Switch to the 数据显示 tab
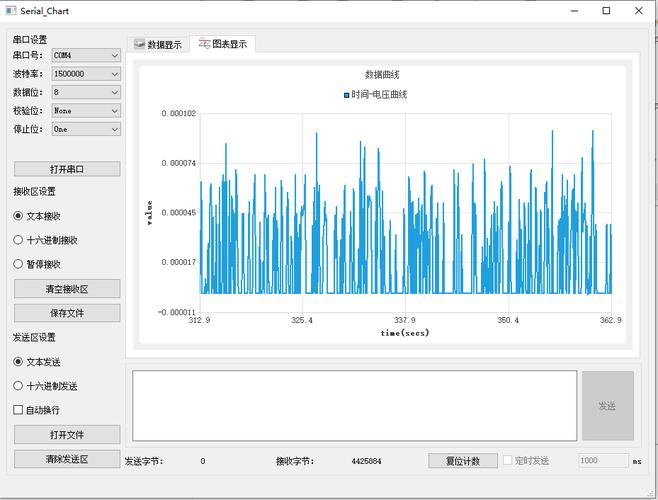The width and height of the screenshot is (658, 500). [158, 44]
